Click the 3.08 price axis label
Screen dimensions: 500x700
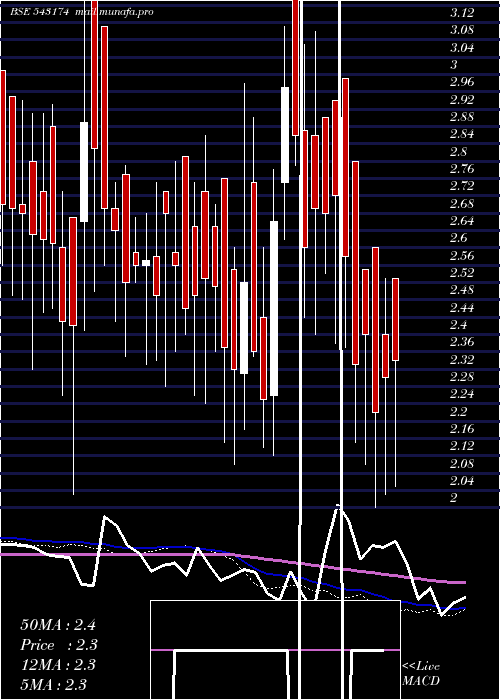point(462,30)
